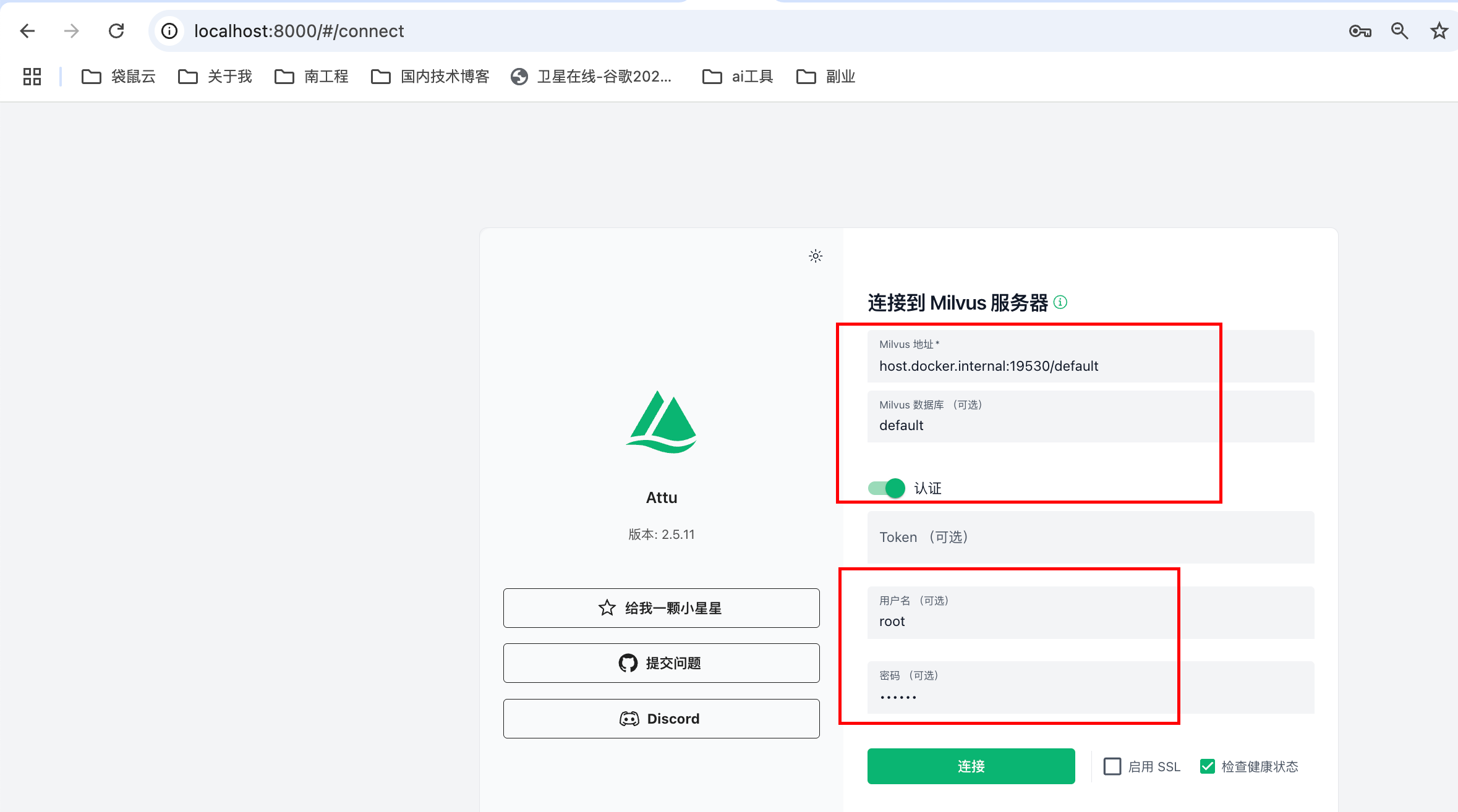Viewport: 1458px width, 812px height.
Task: Click the zoom magnifier icon in address bar
Action: click(1400, 31)
